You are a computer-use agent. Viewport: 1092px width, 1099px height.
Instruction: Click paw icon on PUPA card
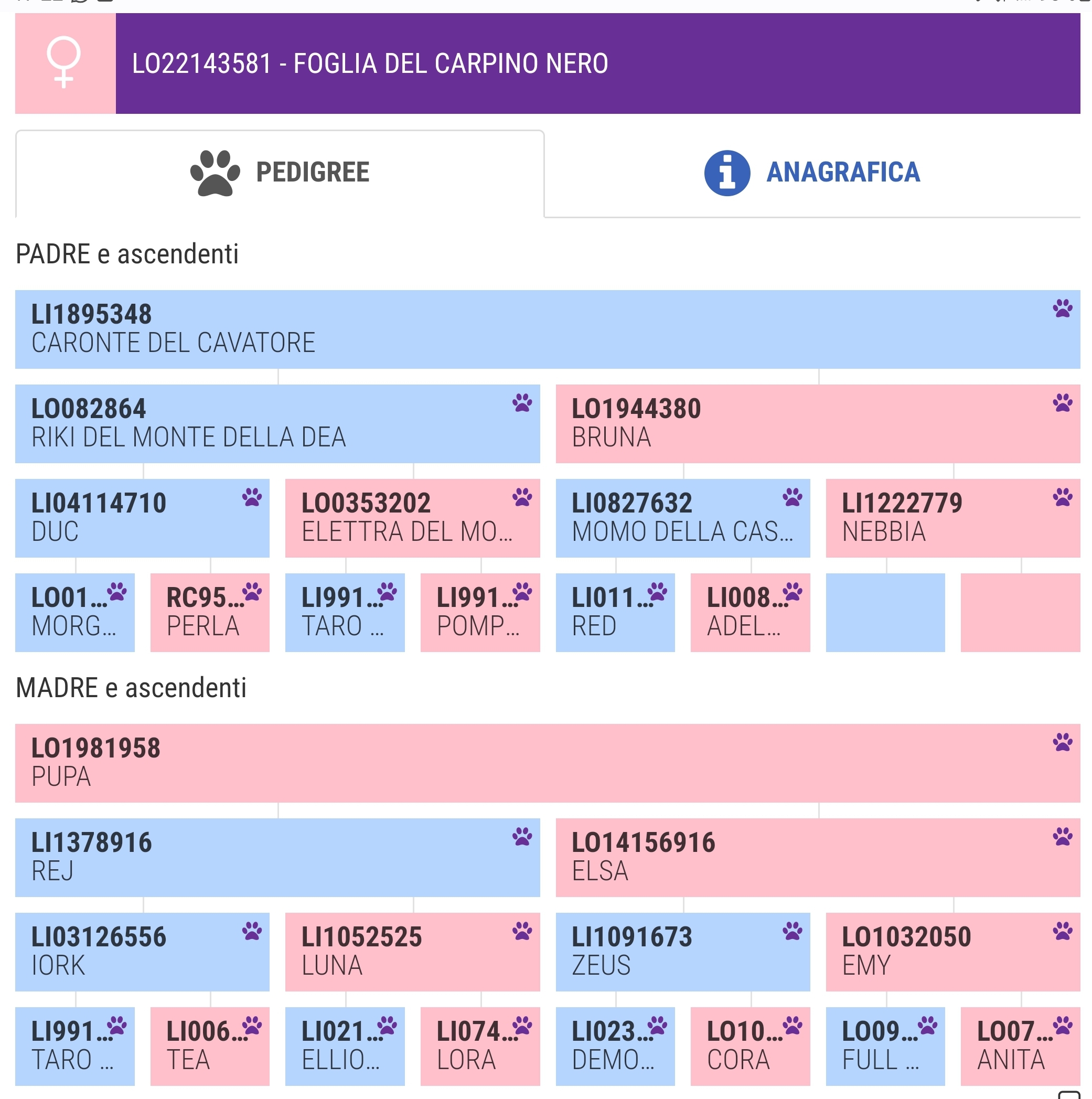1062,742
